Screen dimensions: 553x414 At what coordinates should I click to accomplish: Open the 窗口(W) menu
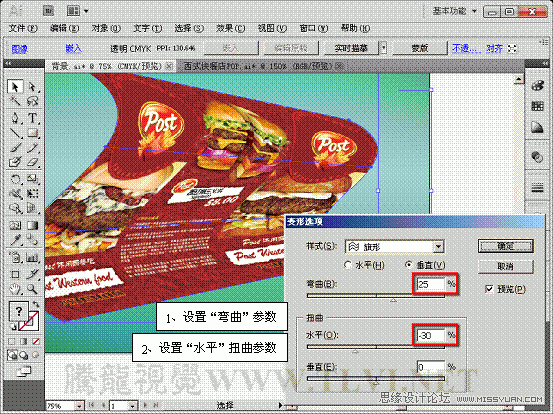tap(314, 28)
